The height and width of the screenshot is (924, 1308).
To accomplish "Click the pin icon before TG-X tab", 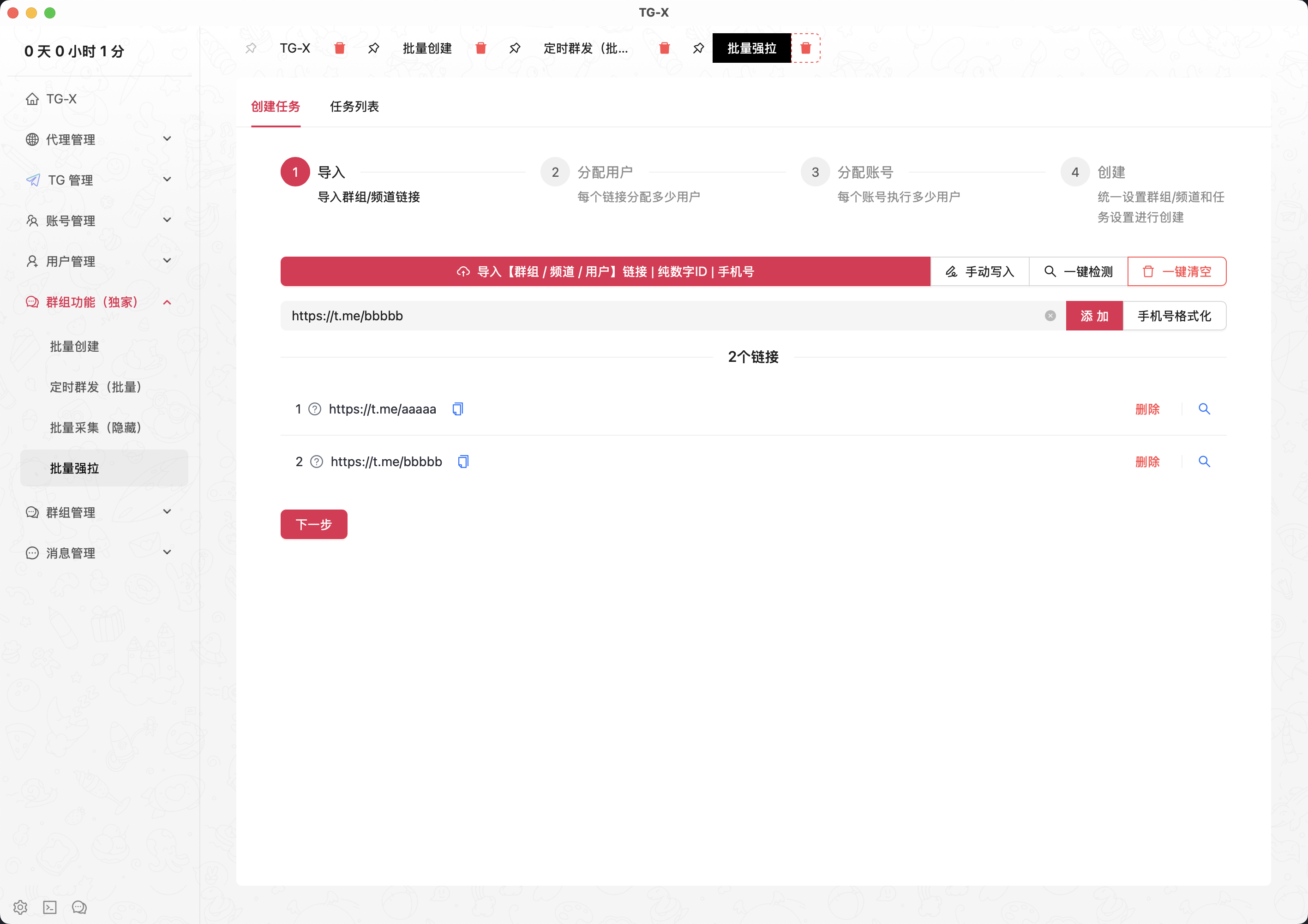I will point(251,48).
